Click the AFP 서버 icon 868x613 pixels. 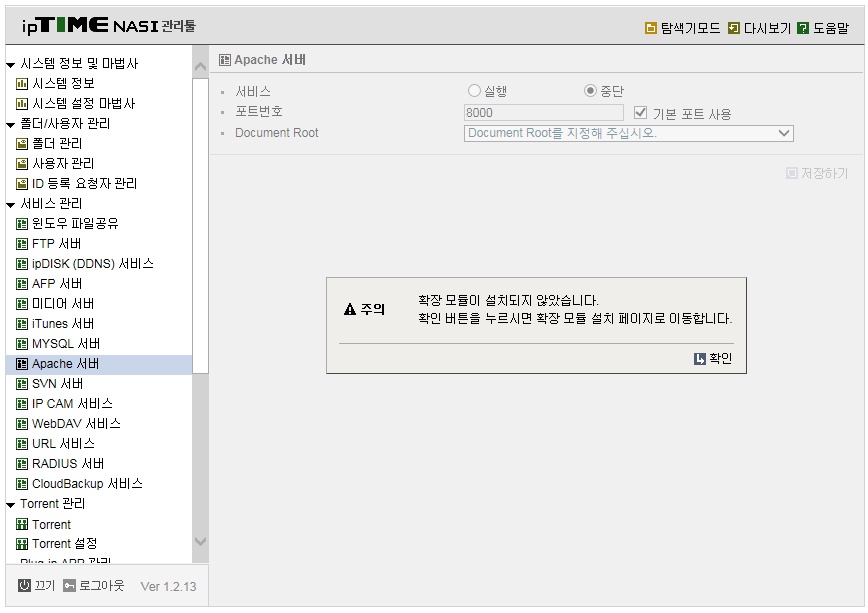click(22, 284)
